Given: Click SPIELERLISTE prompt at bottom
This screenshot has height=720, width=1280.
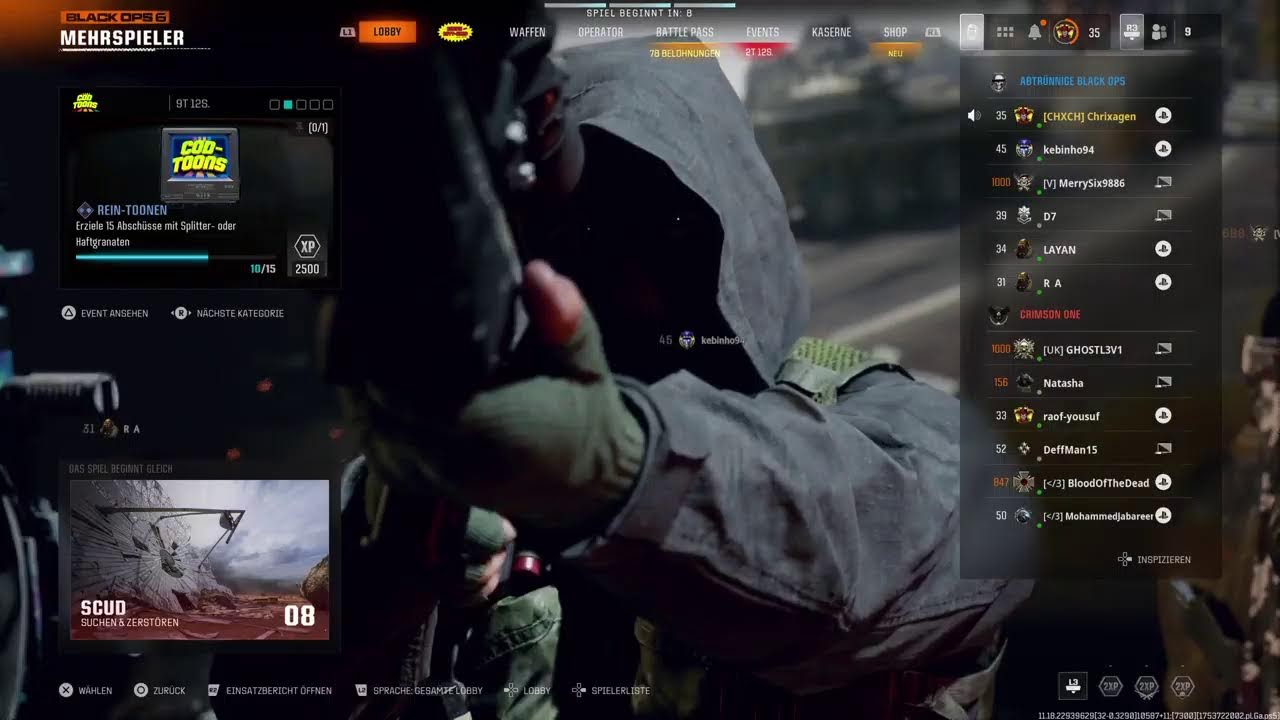Looking at the screenshot, I should [611, 690].
